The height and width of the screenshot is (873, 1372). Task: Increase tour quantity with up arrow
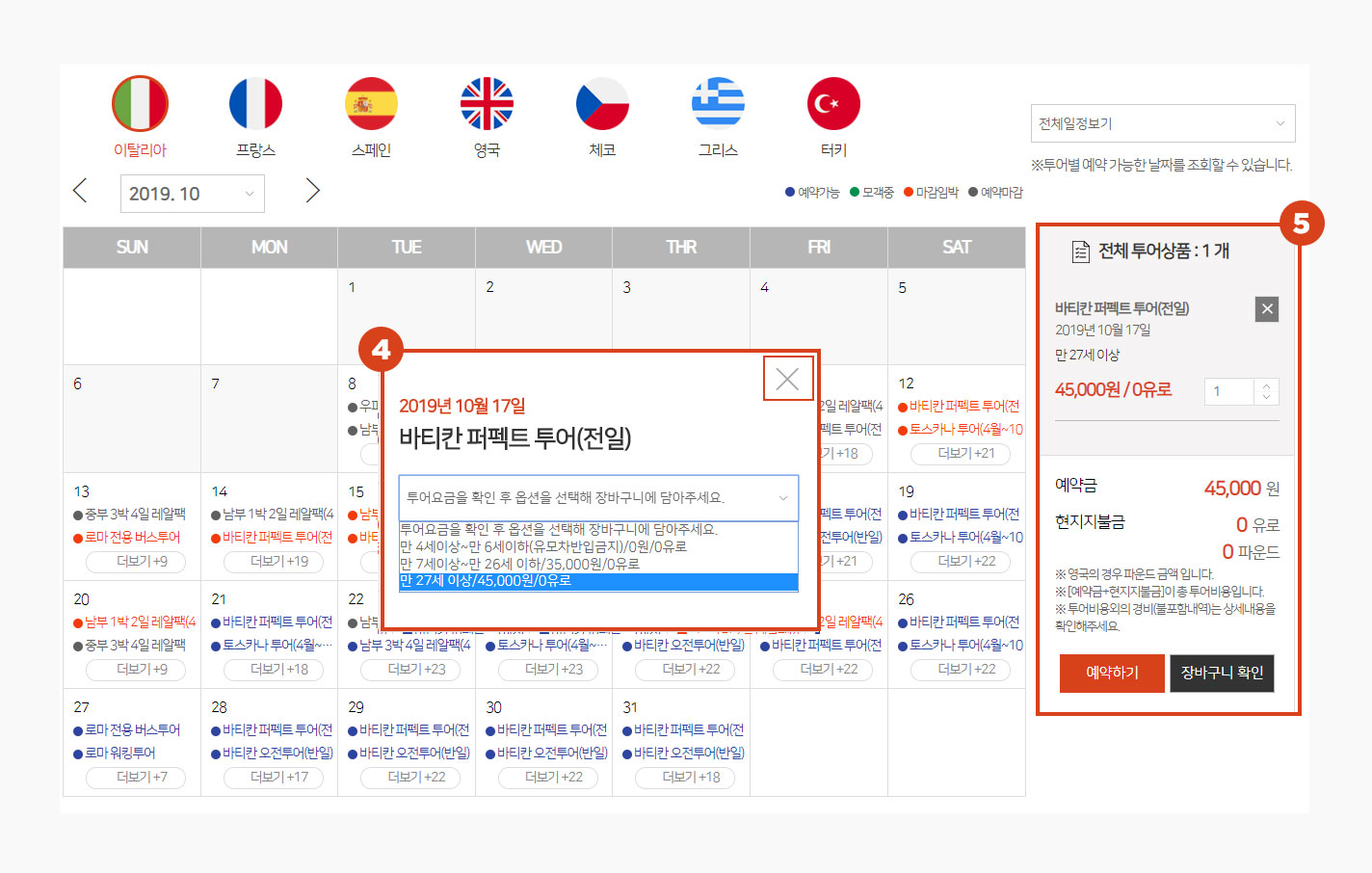point(1266,385)
